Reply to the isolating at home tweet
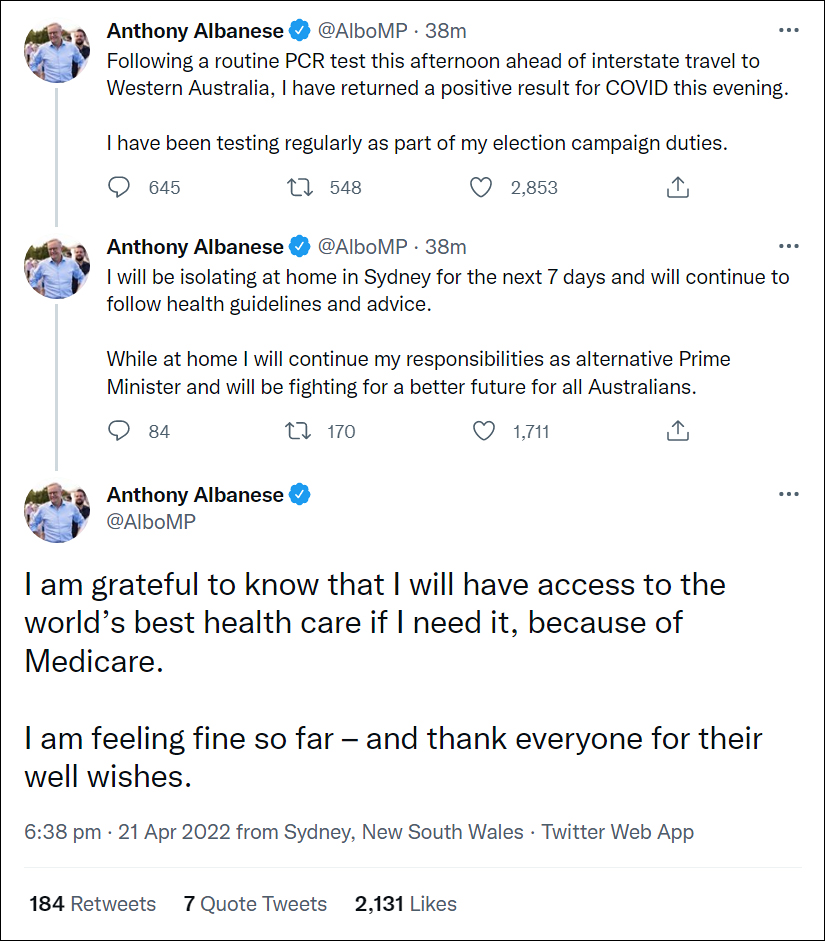 pyautogui.click(x=119, y=431)
